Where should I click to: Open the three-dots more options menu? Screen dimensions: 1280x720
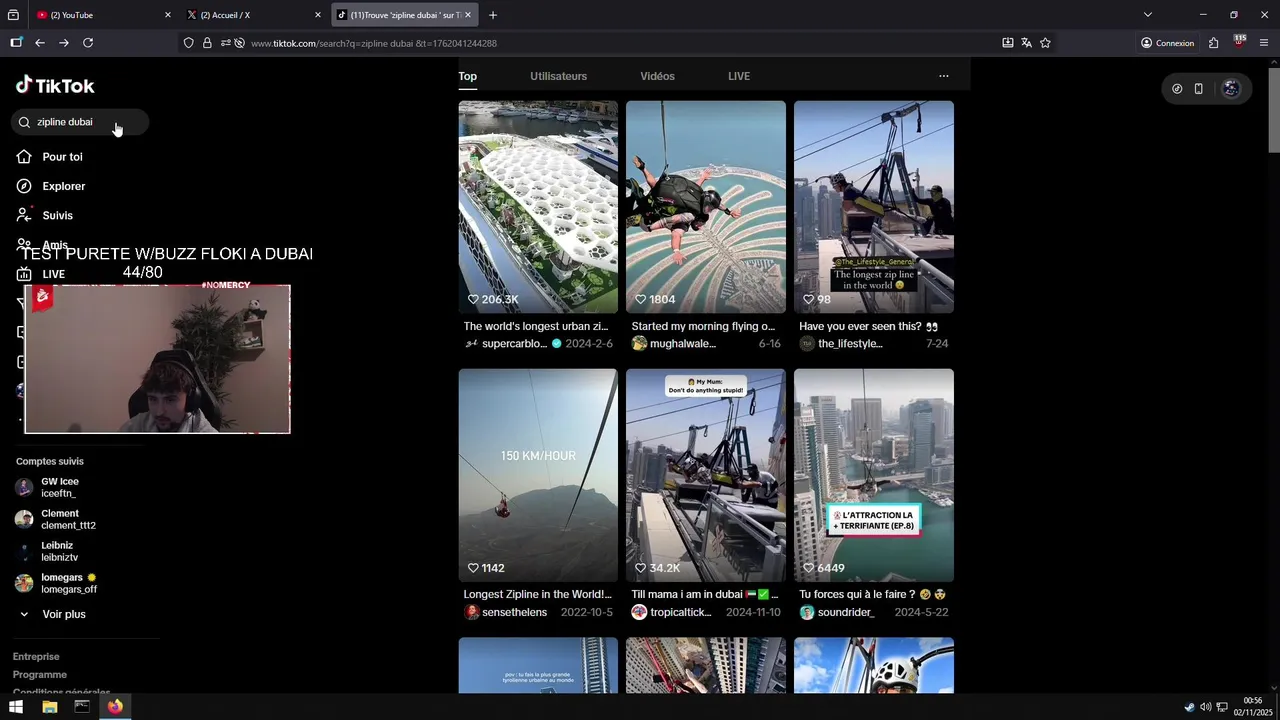point(943,76)
